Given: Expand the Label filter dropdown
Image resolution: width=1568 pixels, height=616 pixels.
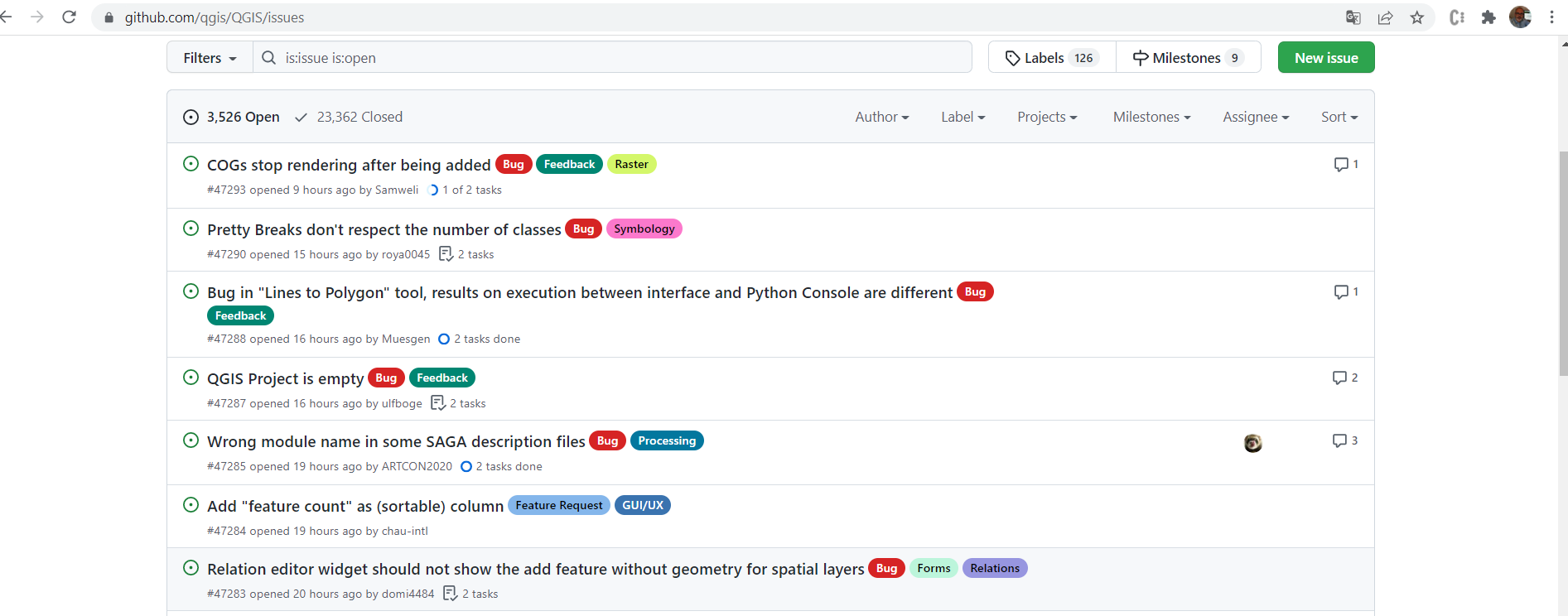Looking at the screenshot, I should pyautogui.click(x=963, y=117).
